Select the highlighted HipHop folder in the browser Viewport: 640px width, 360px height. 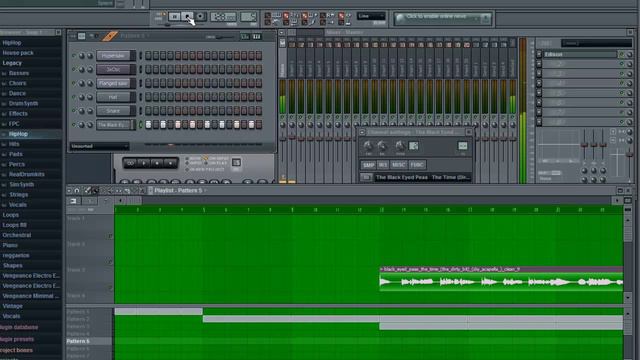tap(18, 134)
